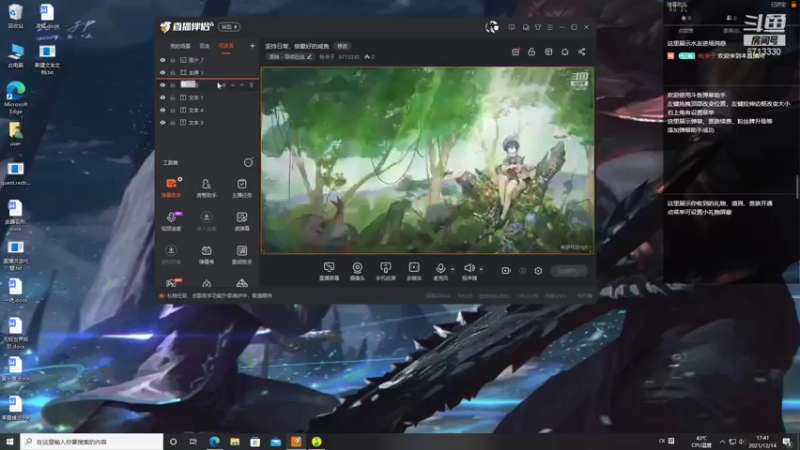
Task: Open the 弹幕助手 danmaku assistant tool
Action: pyautogui.click(x=171, y=187)
